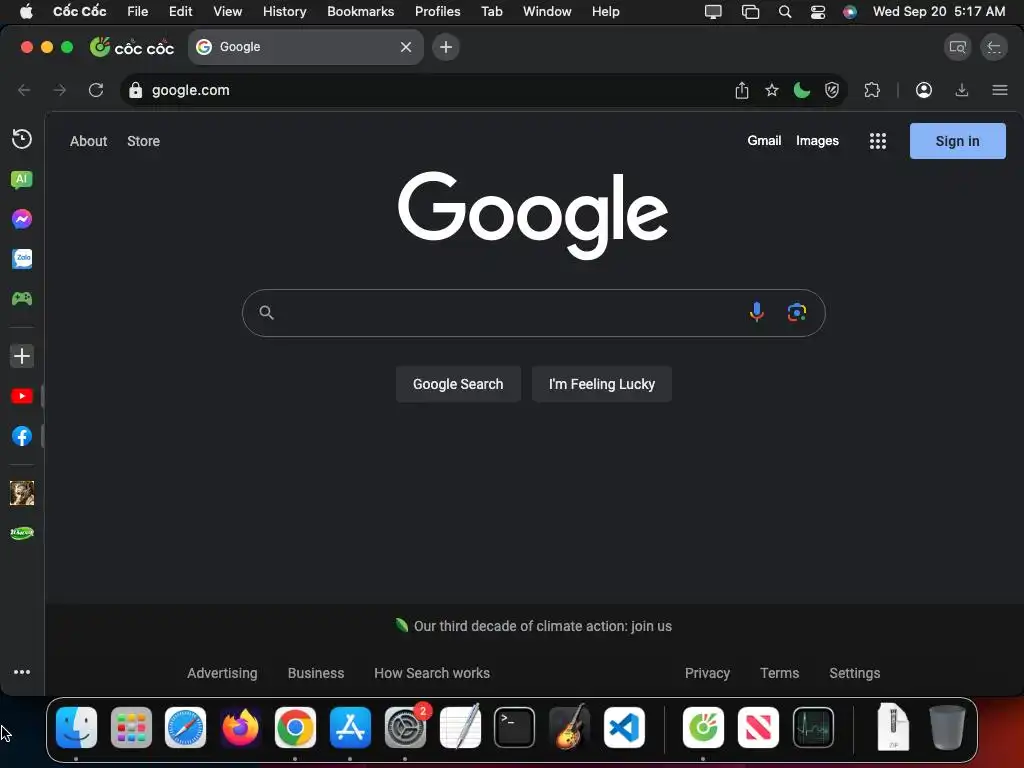Open the portrait thumbnail sidebar shortcut

(22, 493)
